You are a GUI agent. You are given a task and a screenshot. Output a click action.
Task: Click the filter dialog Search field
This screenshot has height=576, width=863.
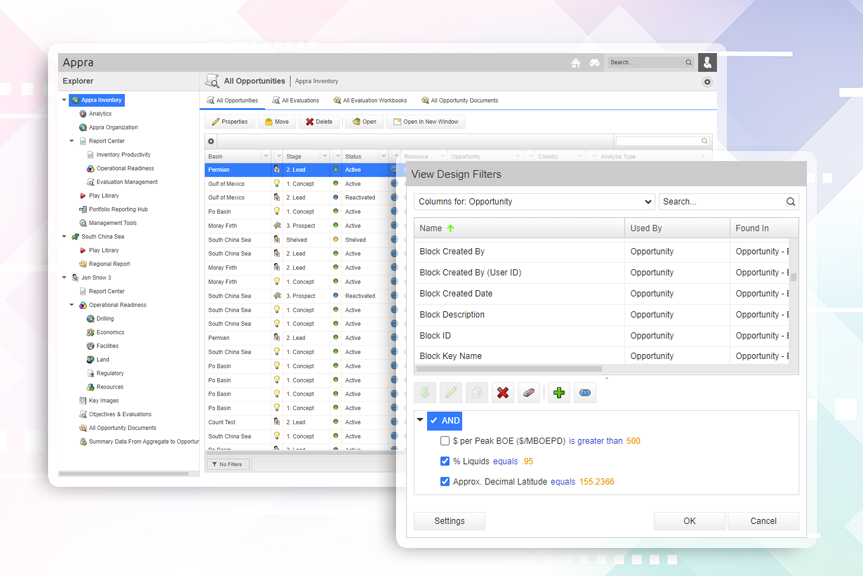point(722,202)
